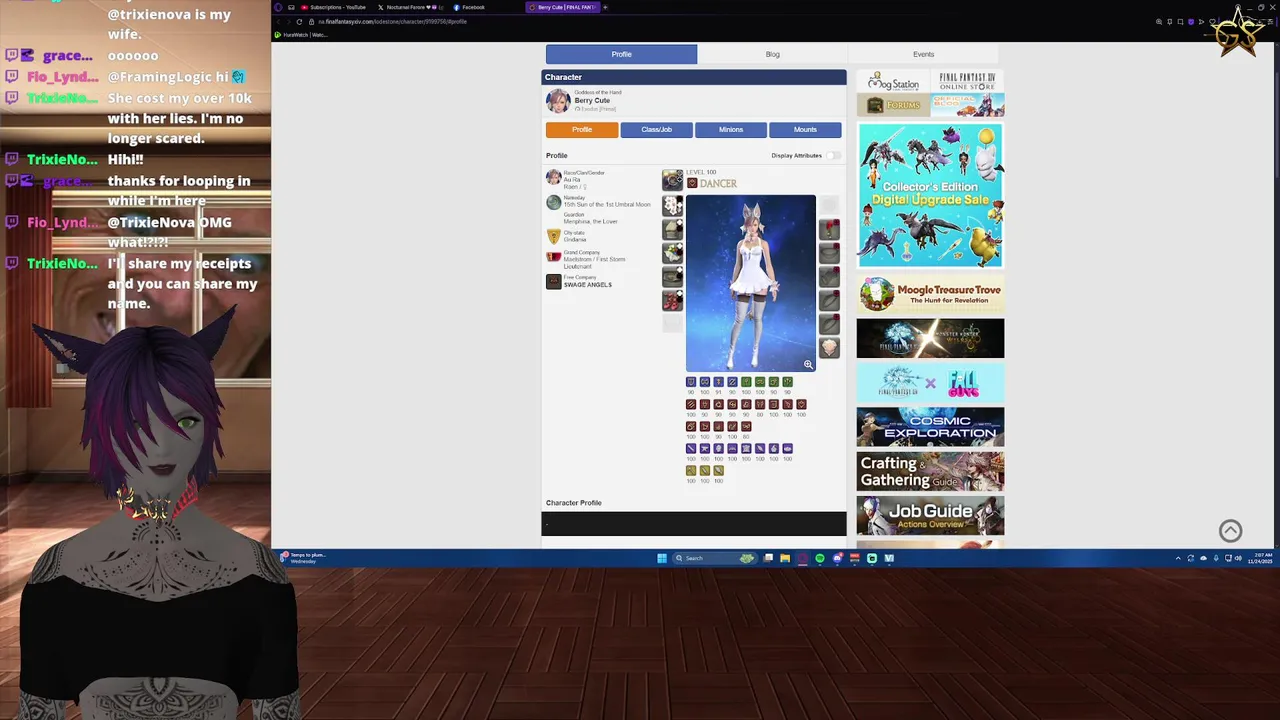Switch to the Subscriptions - YouTube browser tab
This screenshot has width=1280, height=720.
pyautogui.click(x=334, y=7)
